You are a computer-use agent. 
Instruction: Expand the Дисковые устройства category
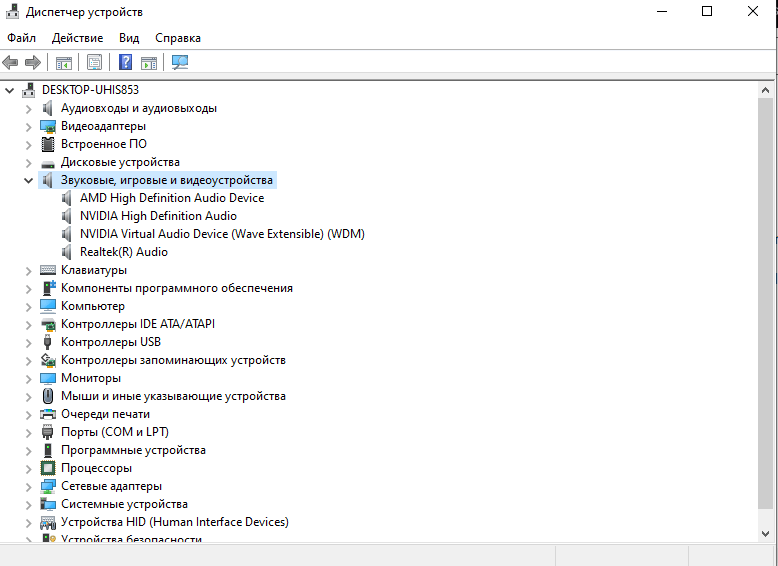click(x=28, y=163)
